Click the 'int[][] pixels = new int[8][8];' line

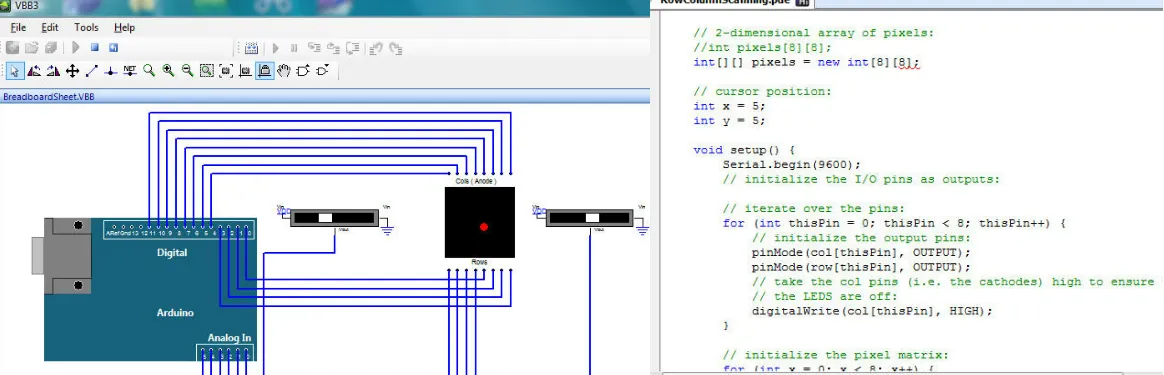[807, 62]
